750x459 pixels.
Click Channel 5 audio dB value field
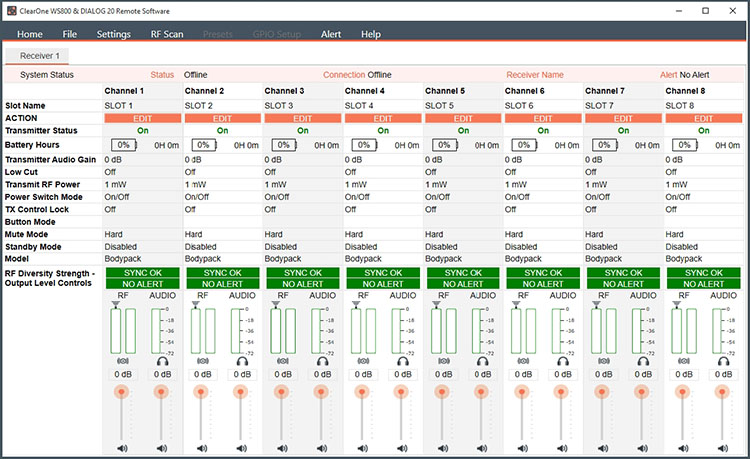[481, 375]
